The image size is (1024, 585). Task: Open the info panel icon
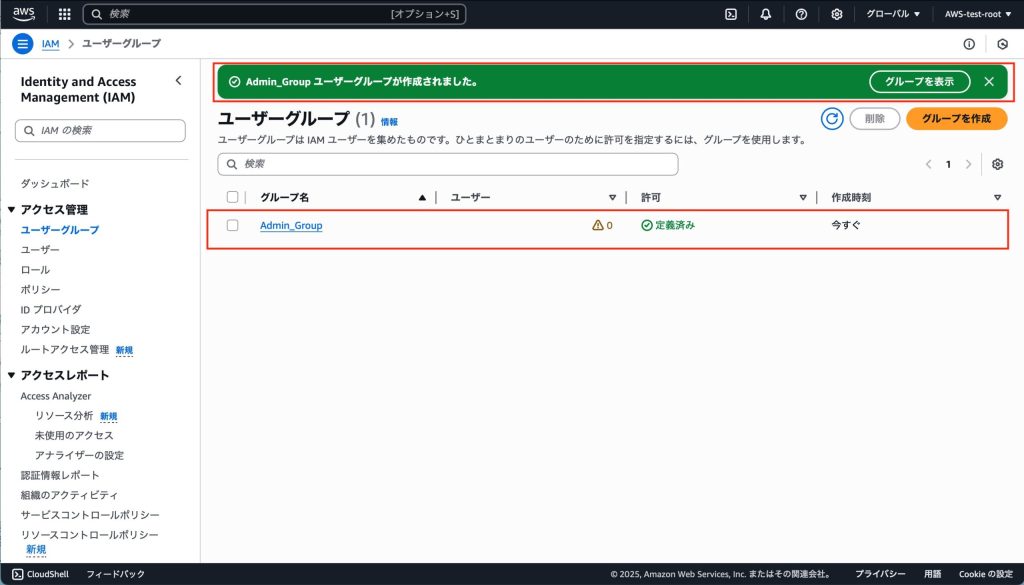click(x=969, y=44)
